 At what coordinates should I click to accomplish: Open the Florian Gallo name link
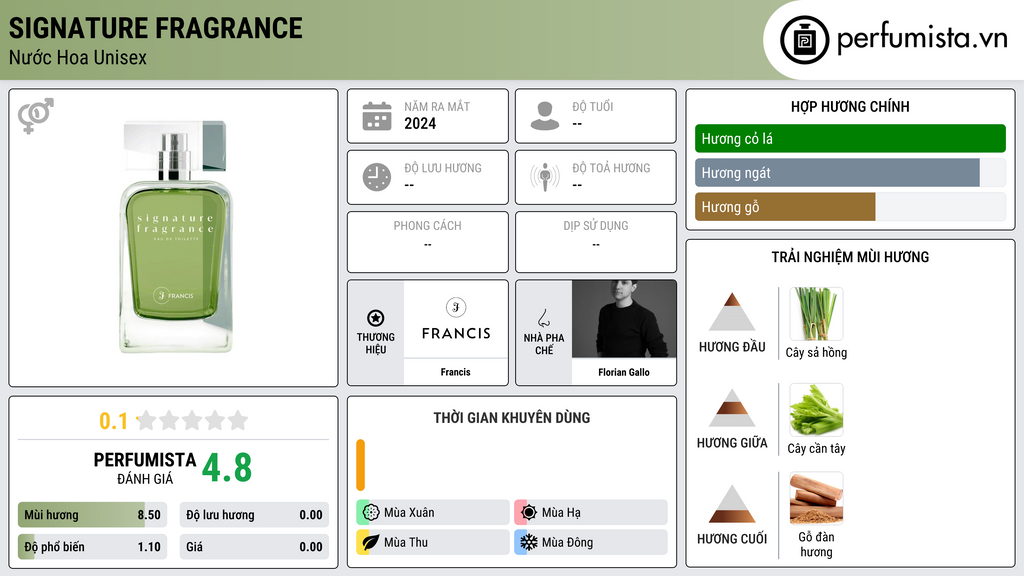pyautogui.click(x=624, y=372)
